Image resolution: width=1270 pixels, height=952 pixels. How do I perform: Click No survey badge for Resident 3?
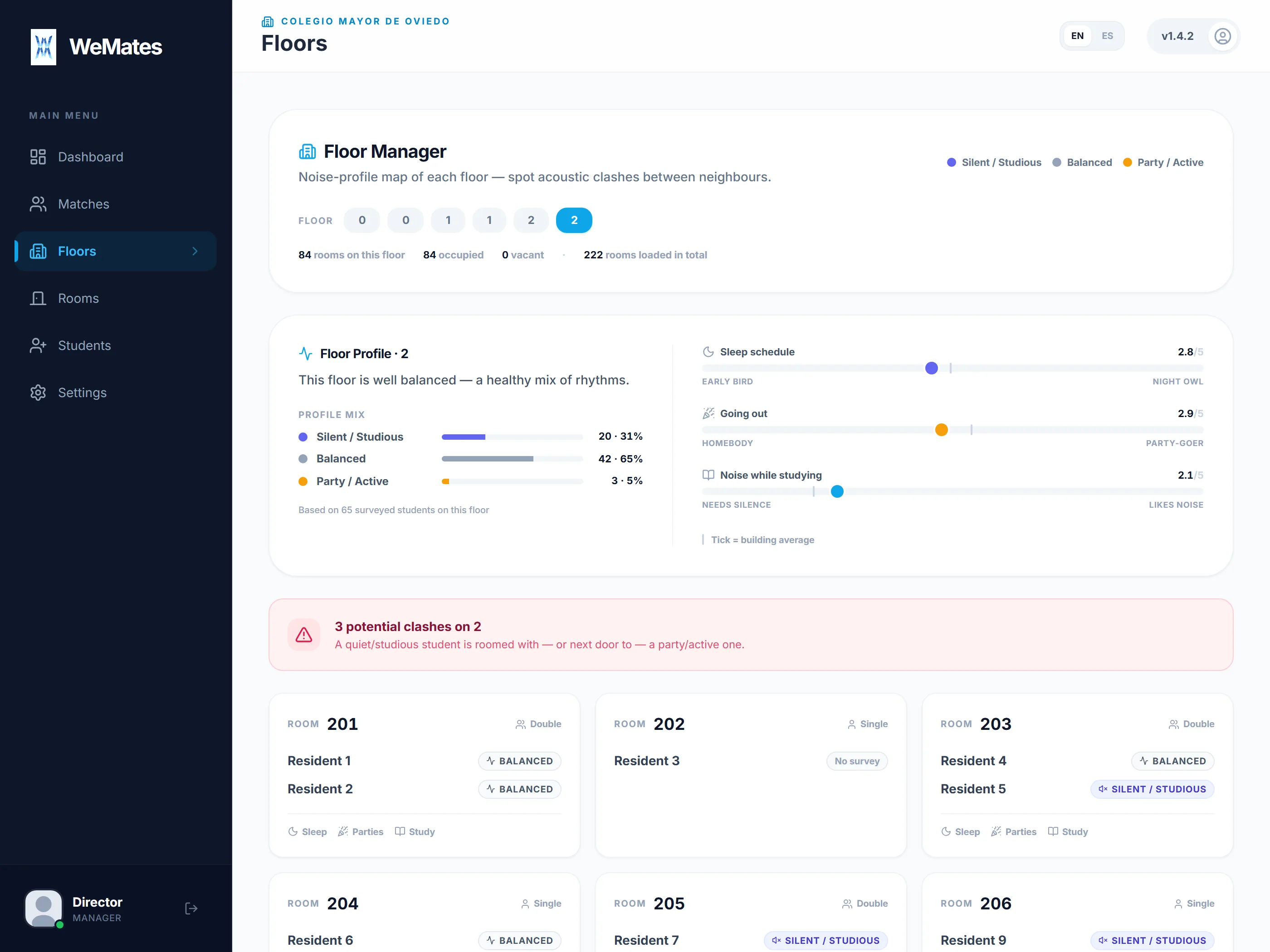pos(857,761)
